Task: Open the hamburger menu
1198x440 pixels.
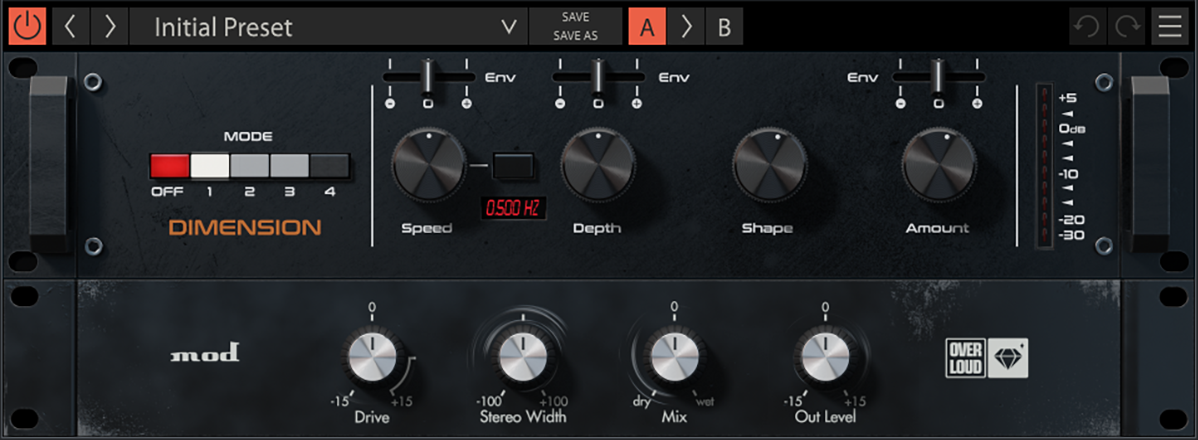Action: (1169, 27)
